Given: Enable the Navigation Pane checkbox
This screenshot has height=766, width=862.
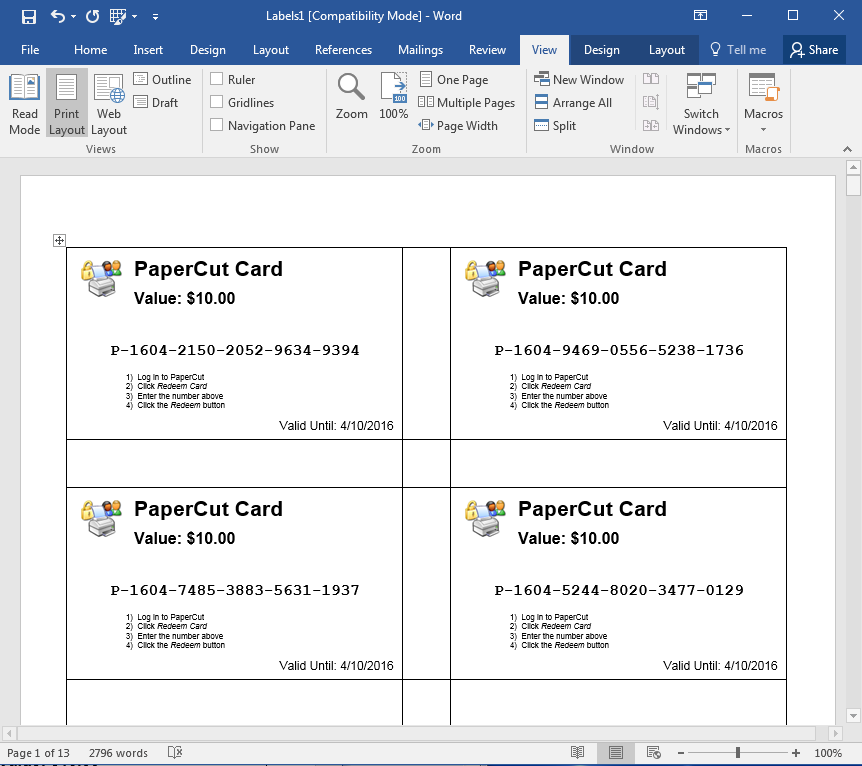Looking at the screenshot, I should [x=217, y=125].
